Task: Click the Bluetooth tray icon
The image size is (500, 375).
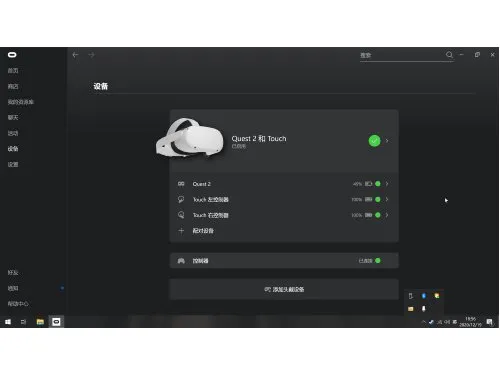Action: (x=424, y=296)
